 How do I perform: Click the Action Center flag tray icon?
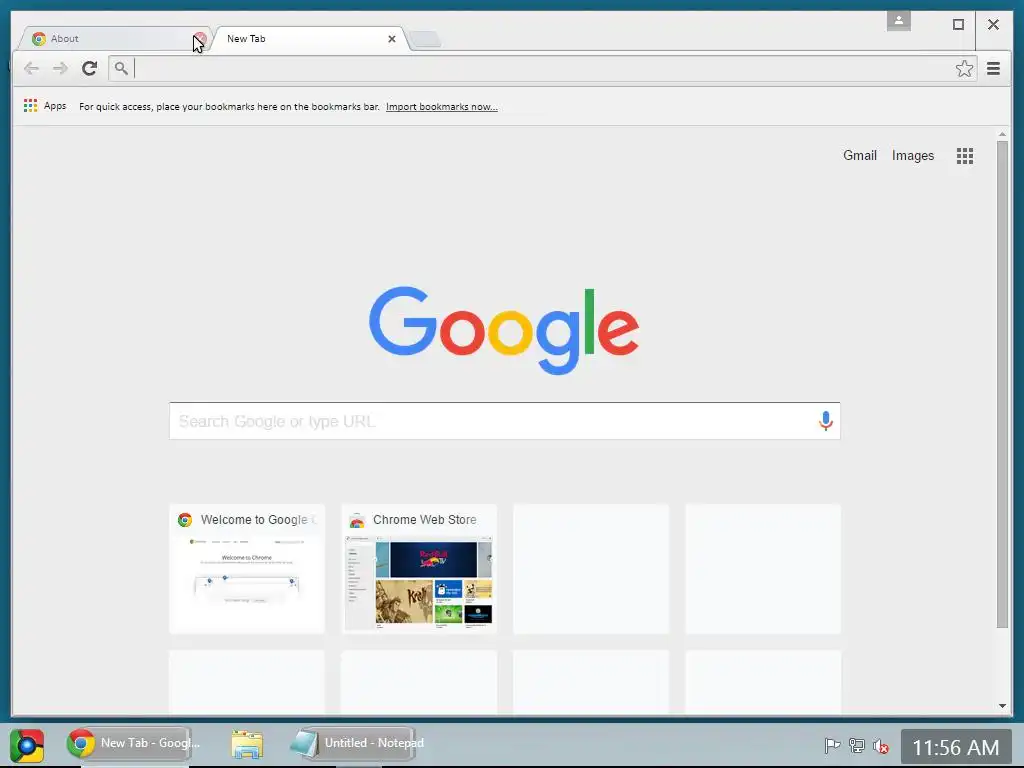(832, 745)
